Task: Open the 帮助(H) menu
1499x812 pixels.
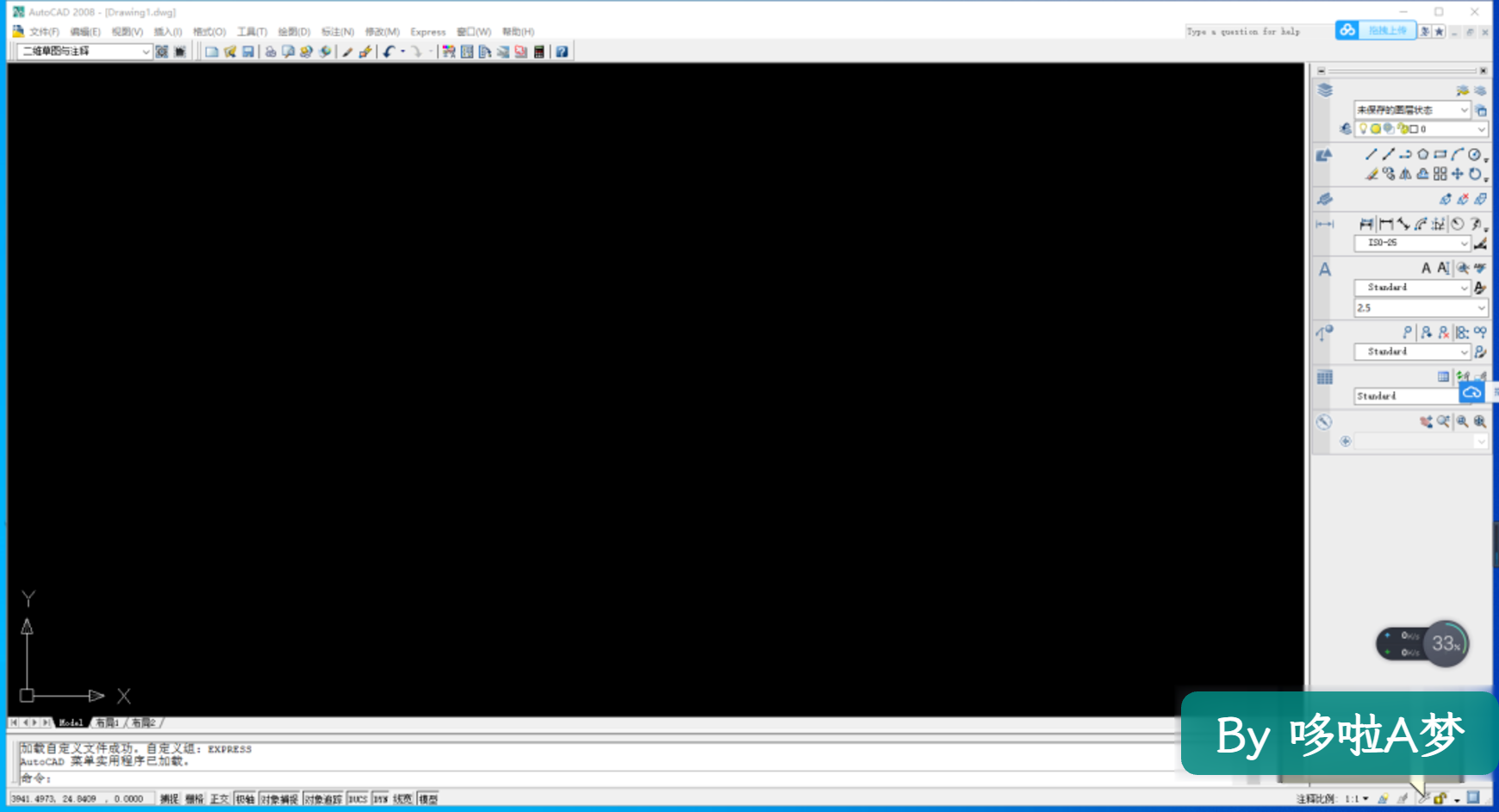Action: coord(518,32)
